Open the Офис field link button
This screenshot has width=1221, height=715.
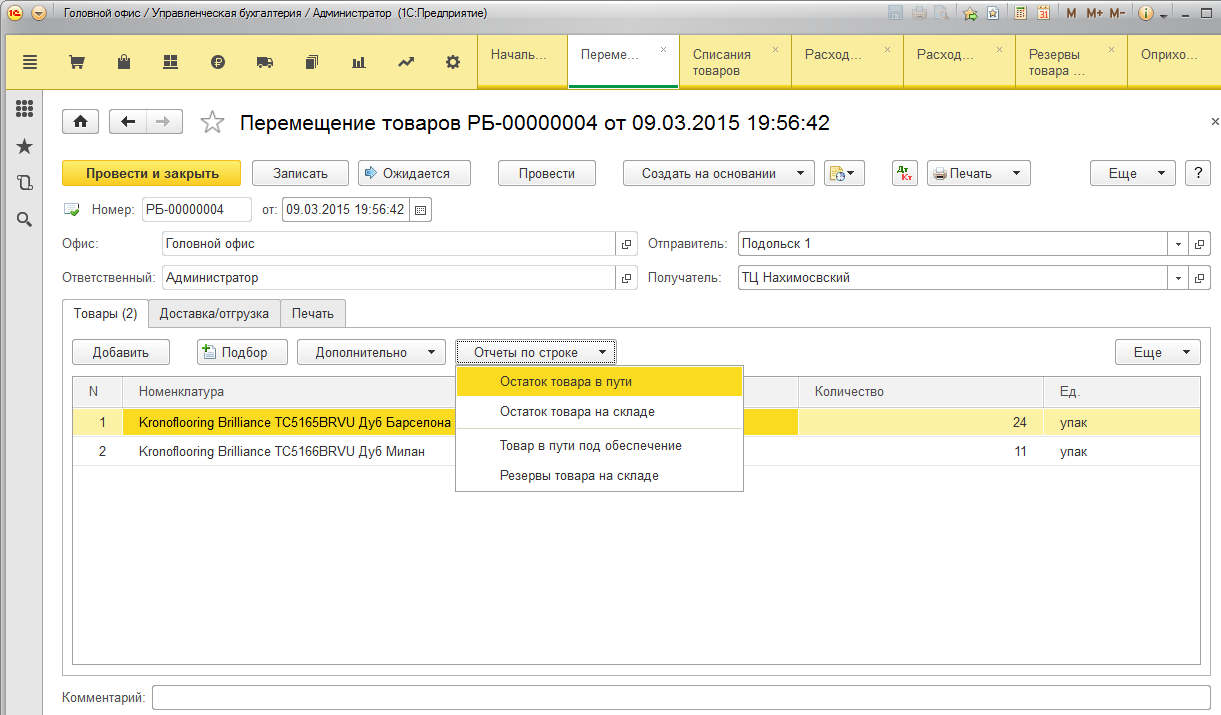(627, 244)
